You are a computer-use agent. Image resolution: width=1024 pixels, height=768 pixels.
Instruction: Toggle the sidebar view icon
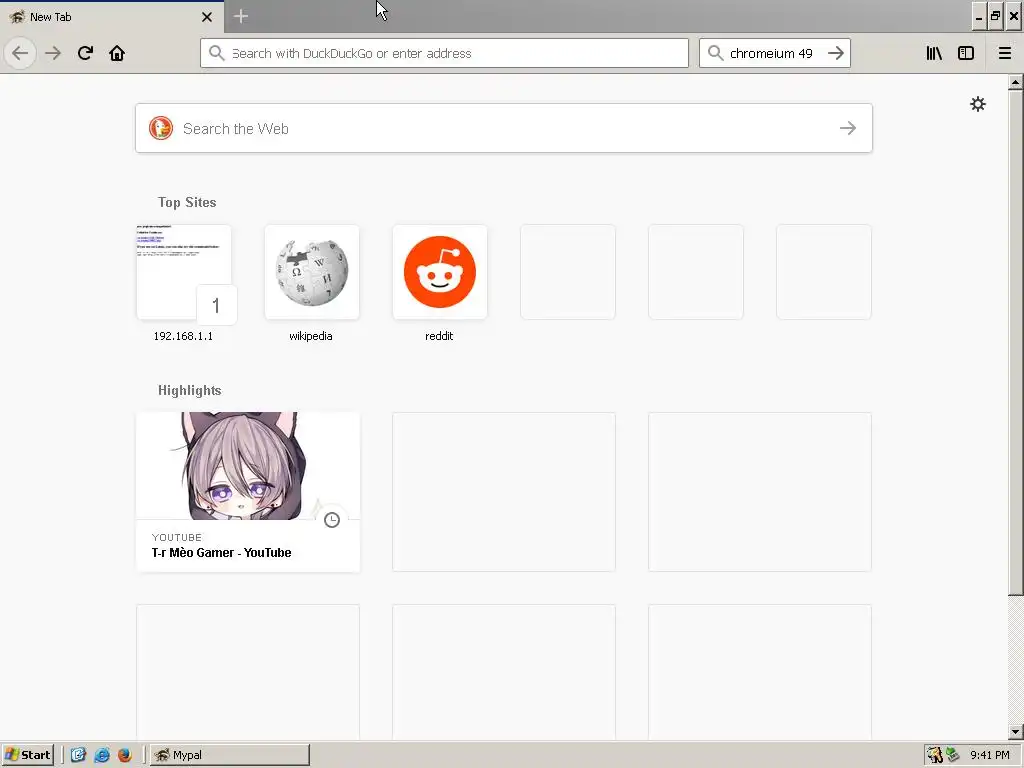pyautogui.click(x=966, y=53)
